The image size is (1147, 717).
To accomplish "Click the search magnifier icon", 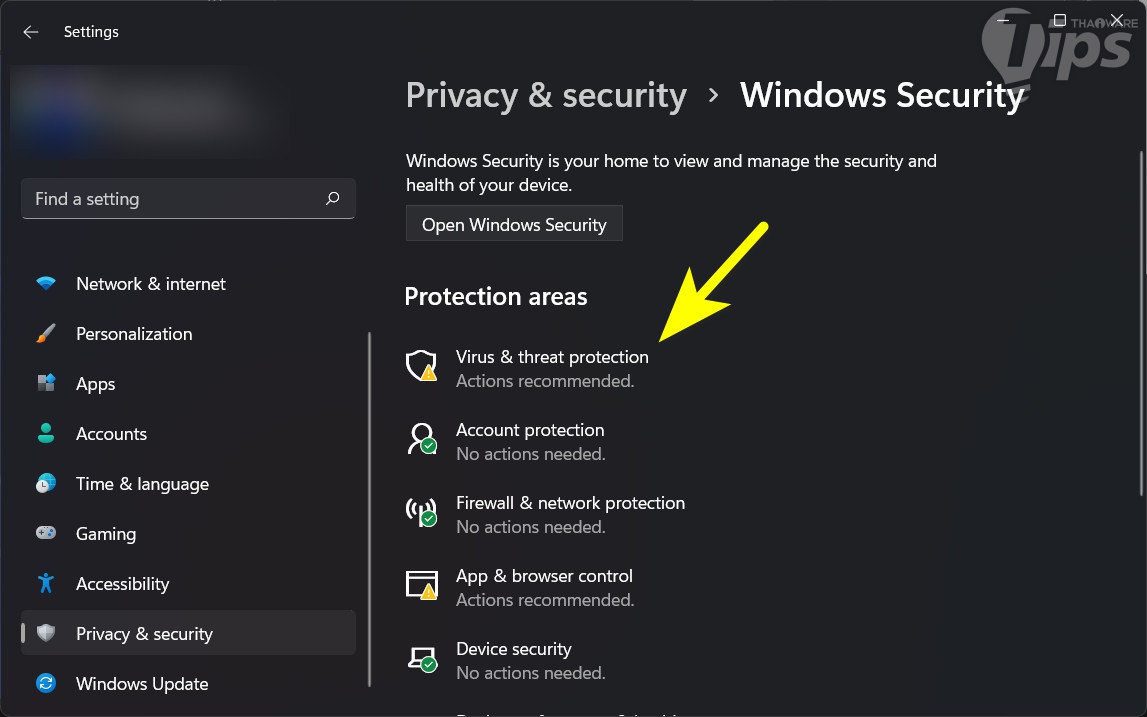I will tap(333, 199).
